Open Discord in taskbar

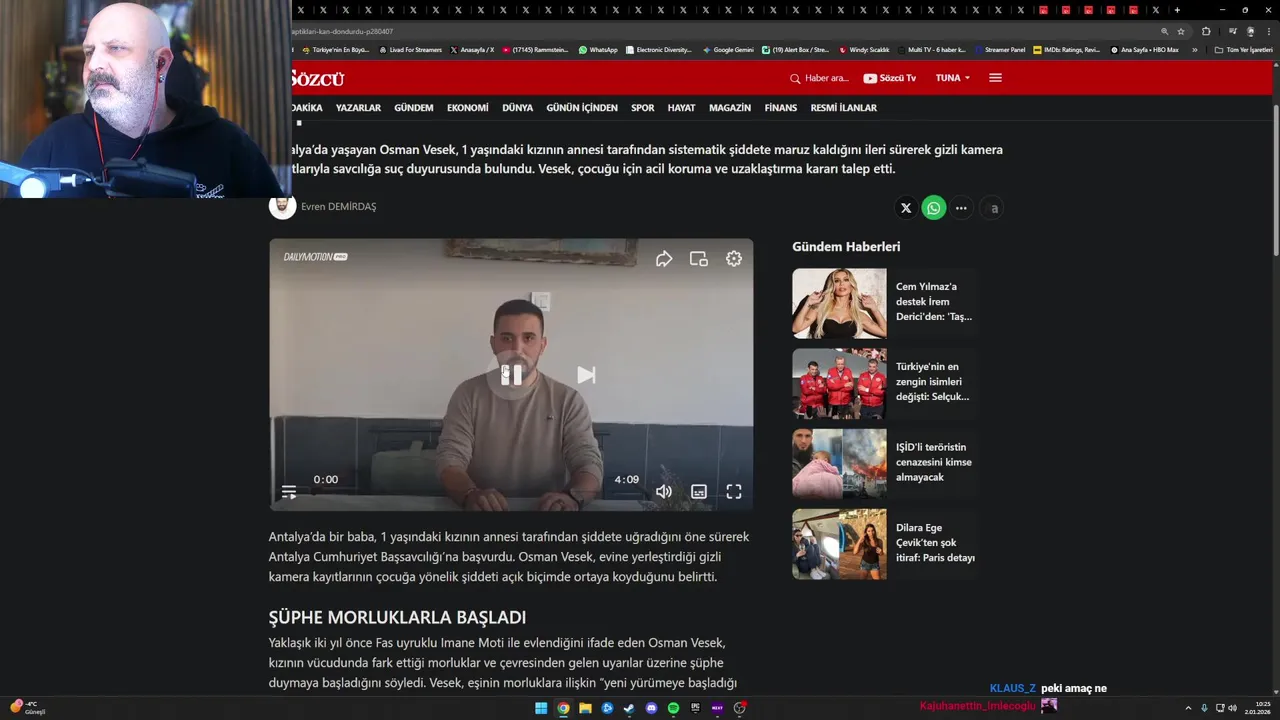(651, 708)
